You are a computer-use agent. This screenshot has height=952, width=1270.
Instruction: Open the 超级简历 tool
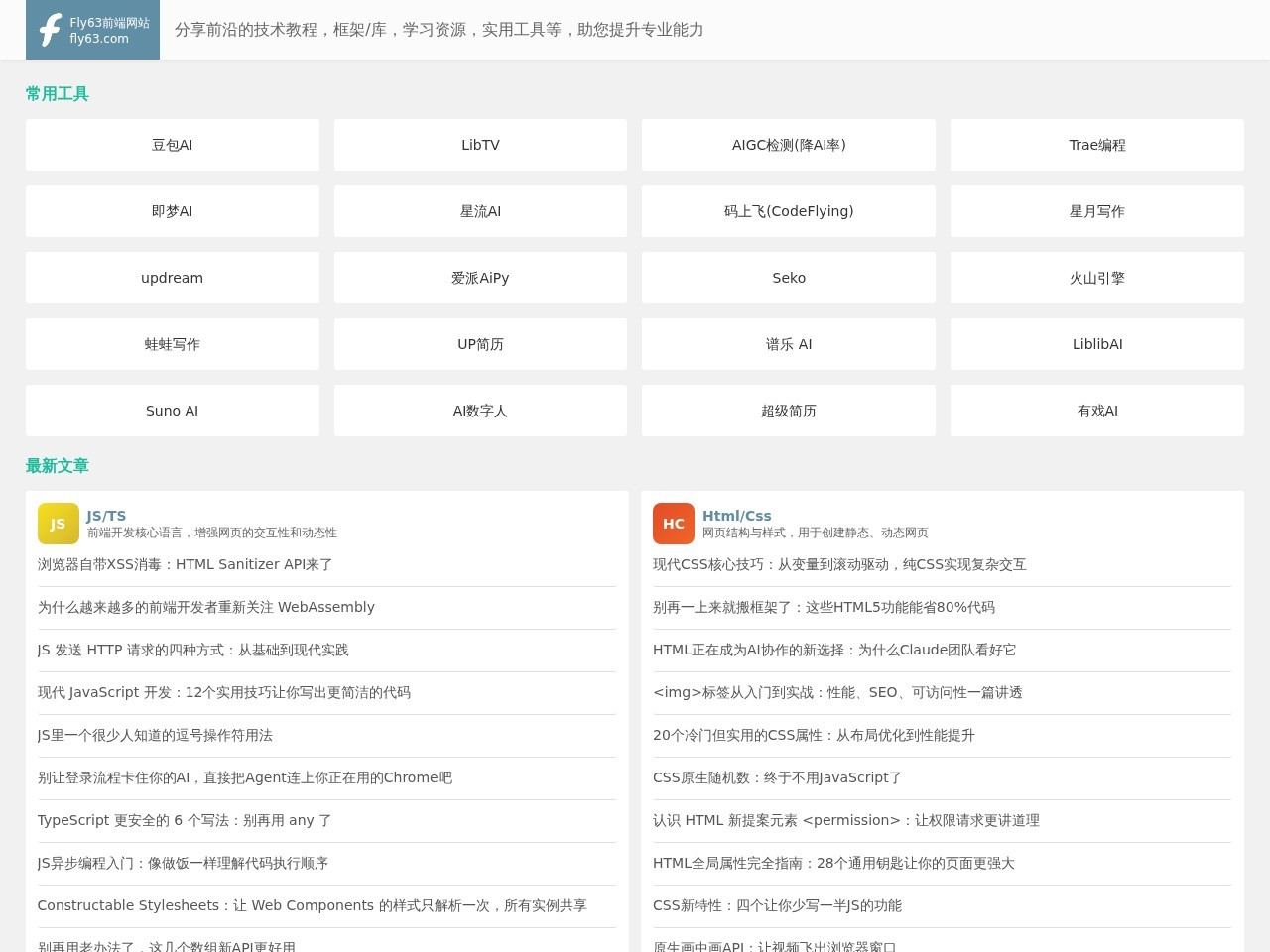[x=789, y=411]
